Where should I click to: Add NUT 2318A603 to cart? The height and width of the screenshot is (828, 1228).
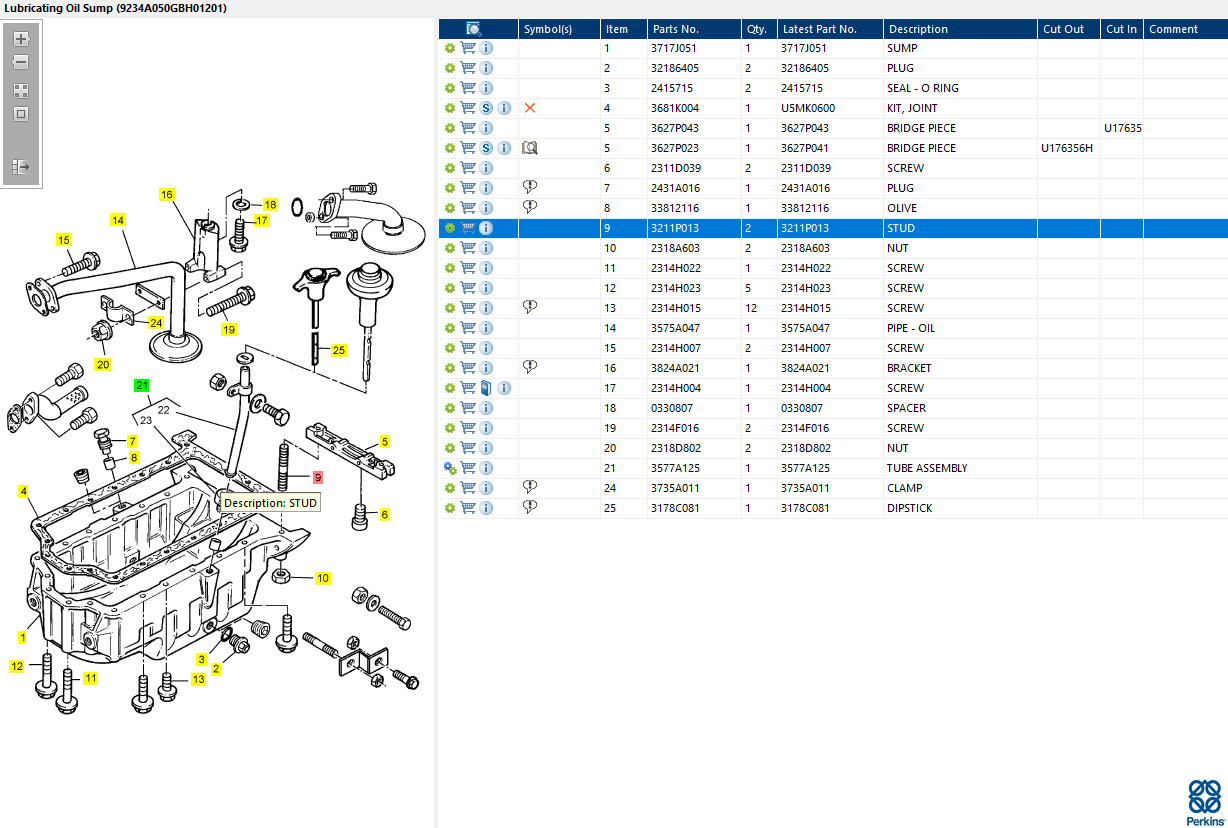coord(468,248)
